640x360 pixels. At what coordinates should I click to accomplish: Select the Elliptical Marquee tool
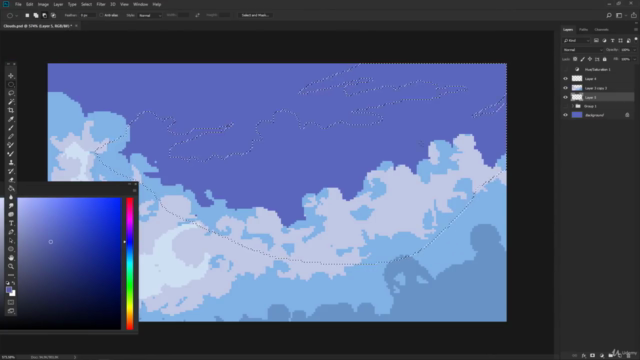(x=11, y=84)
